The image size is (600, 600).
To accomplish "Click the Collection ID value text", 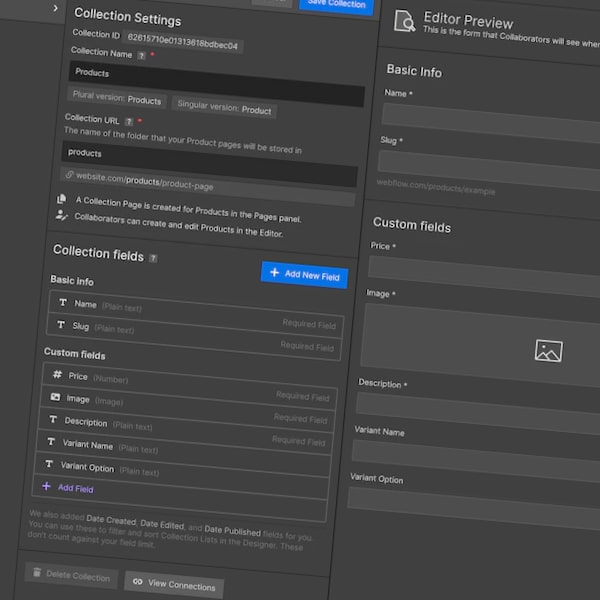I will coord(183,41).
